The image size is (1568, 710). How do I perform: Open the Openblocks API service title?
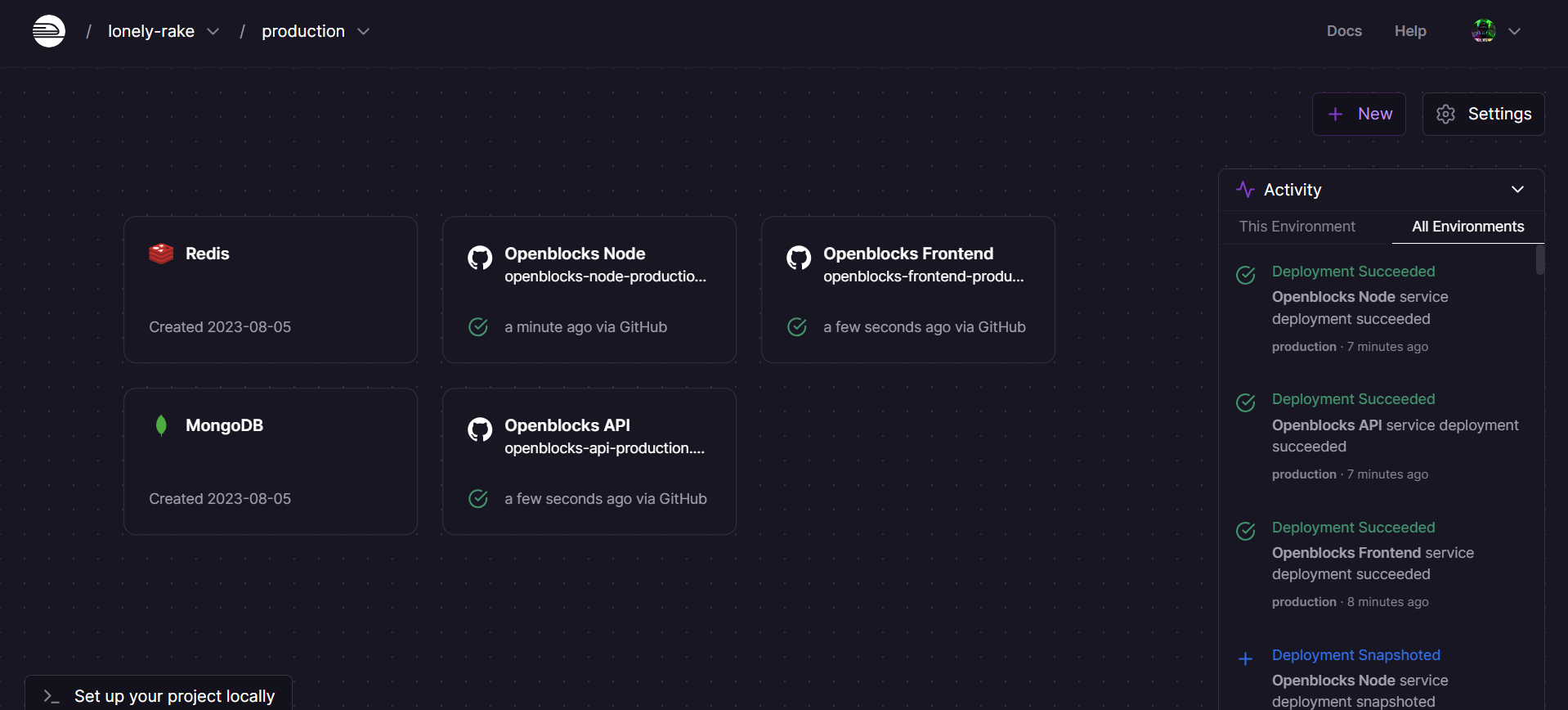tap(567, 425)
